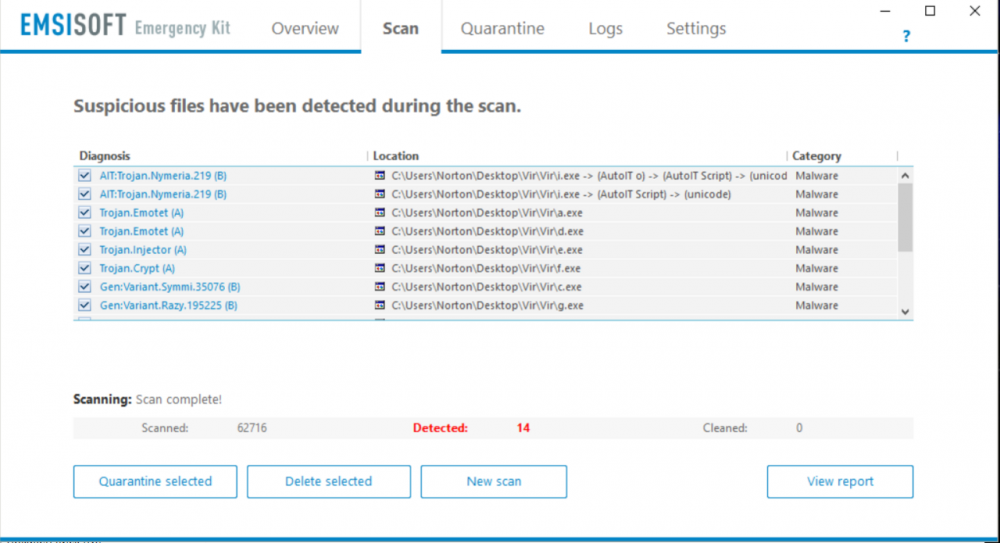Viewport: 1000px width, 543px height.
Task: Click the Scanned value 62716
Action: pyautogui.click(x=252, y=428)
